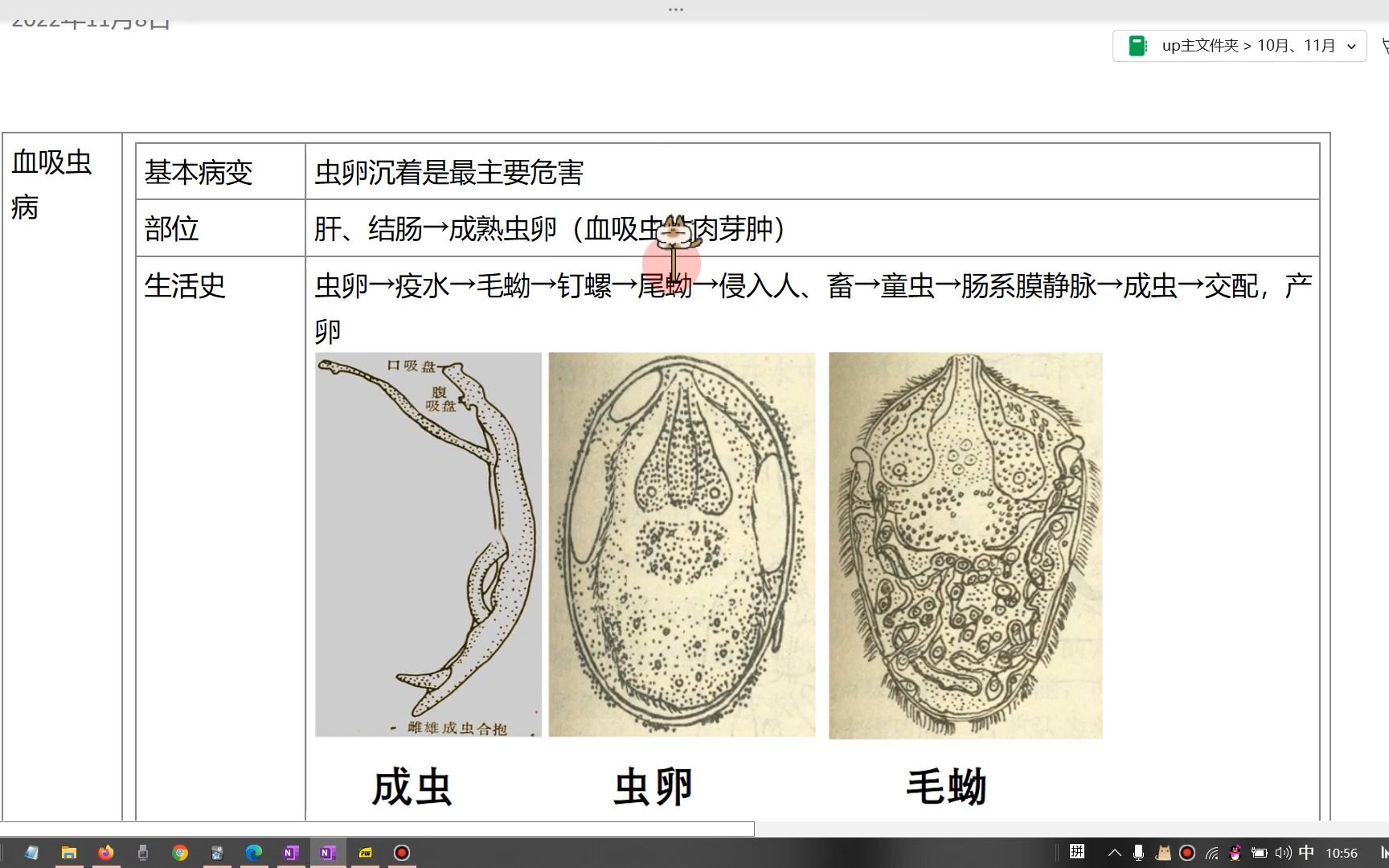1389x868 pixels.
Task: Switch to the first OneNote taskbar window
Action: 291,853
